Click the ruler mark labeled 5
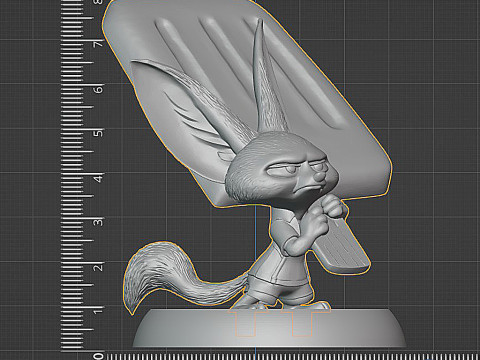The width and height of the screenshot is (480, 360). point(98,133)
